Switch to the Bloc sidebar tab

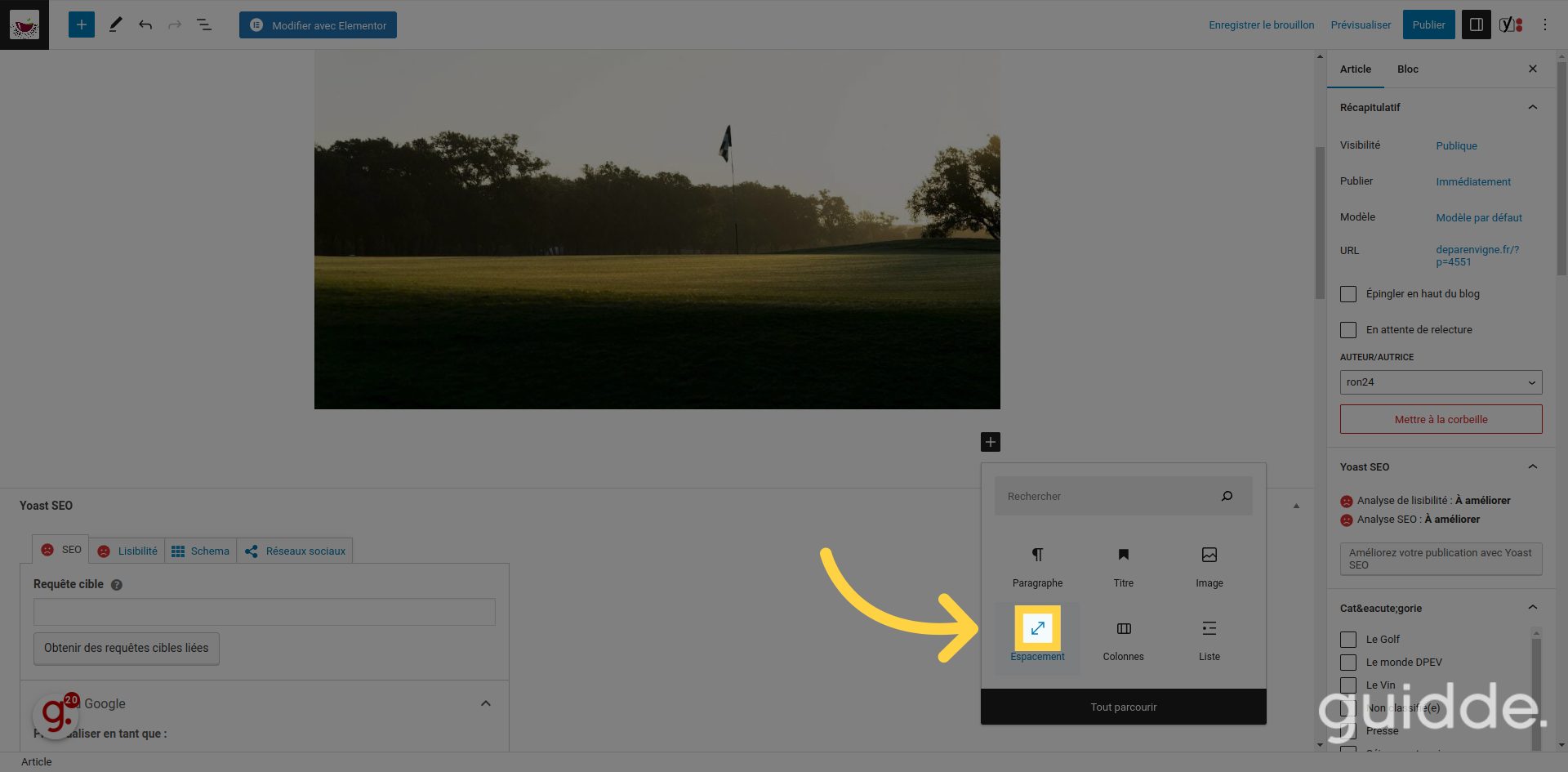point(1408,69)
